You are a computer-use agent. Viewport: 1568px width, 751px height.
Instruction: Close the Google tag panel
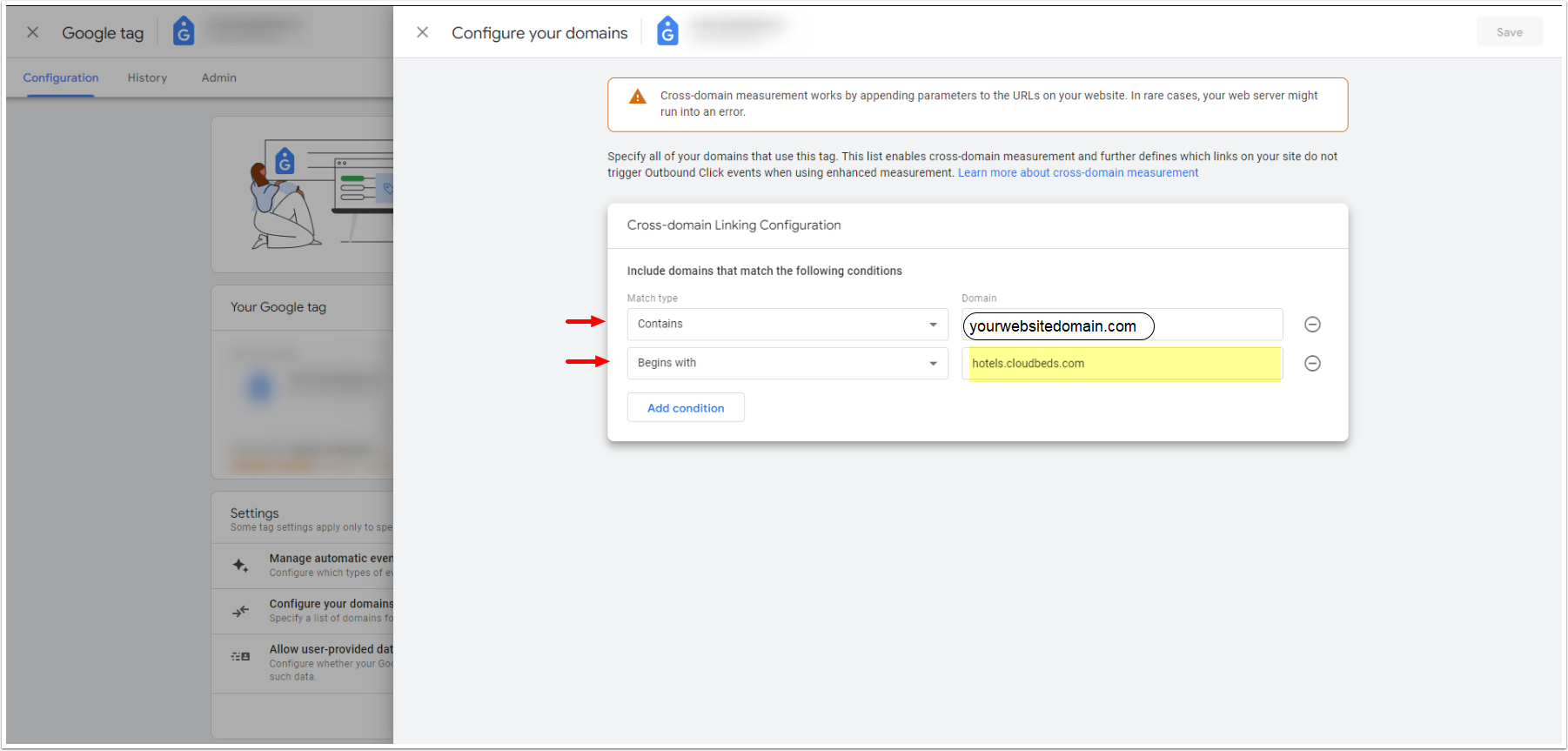[x=33, y=32]
